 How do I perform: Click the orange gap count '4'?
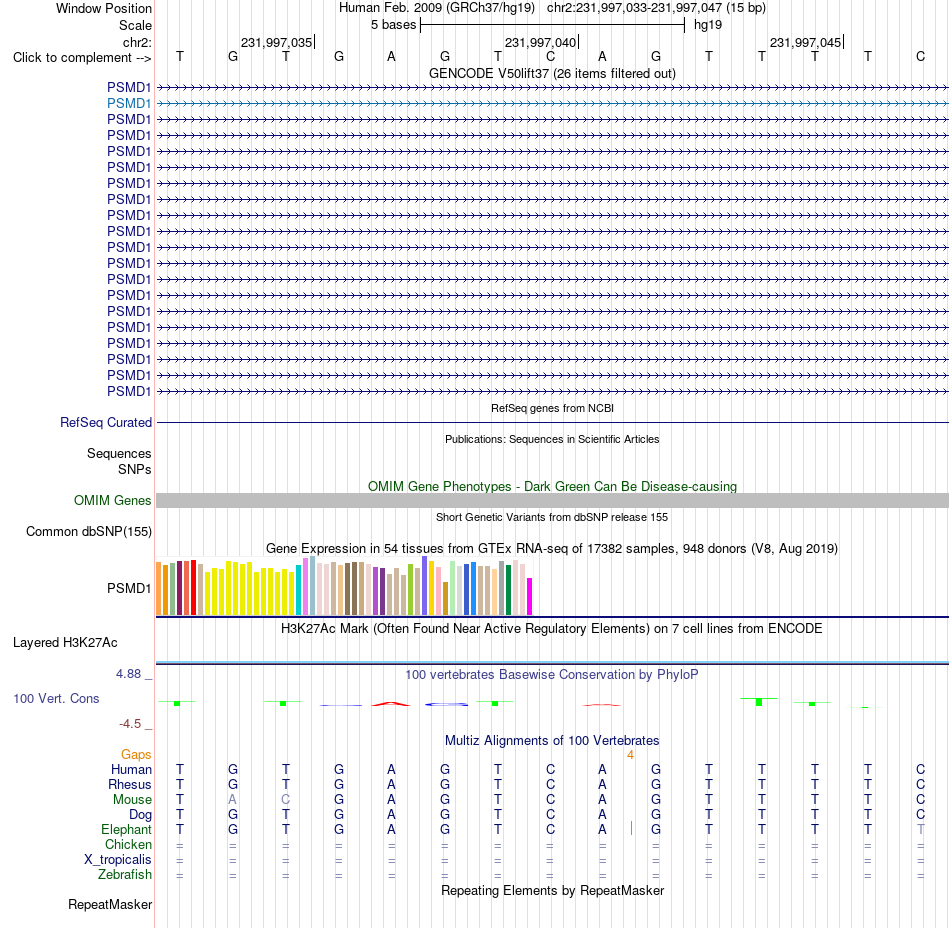tap(630, 755)
